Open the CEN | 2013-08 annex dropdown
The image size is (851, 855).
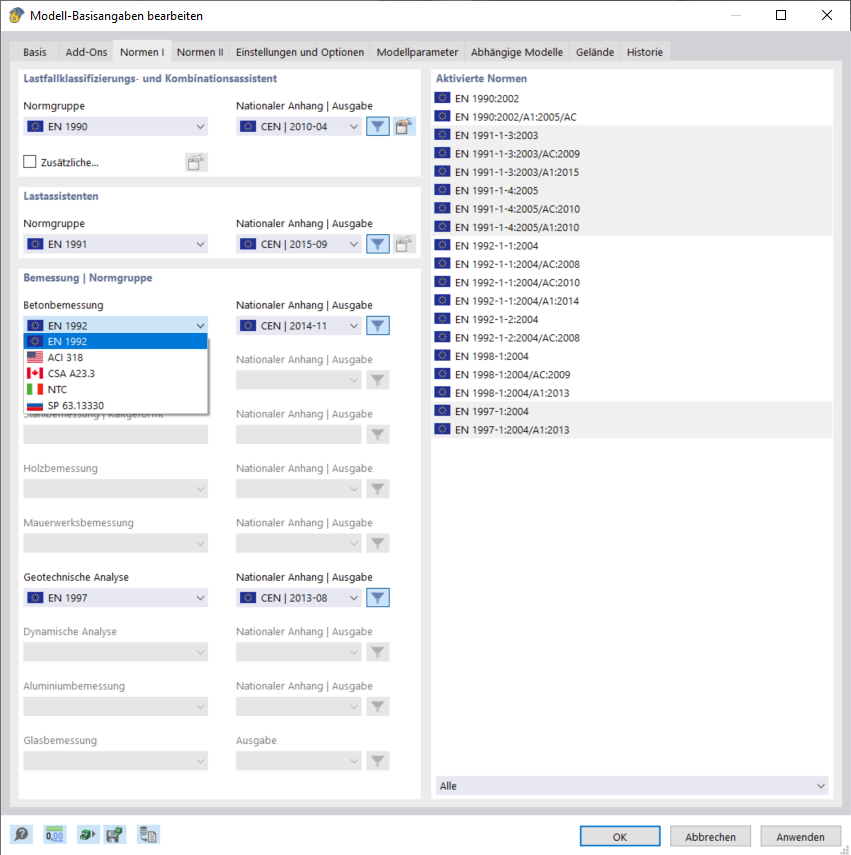(299, 598)
